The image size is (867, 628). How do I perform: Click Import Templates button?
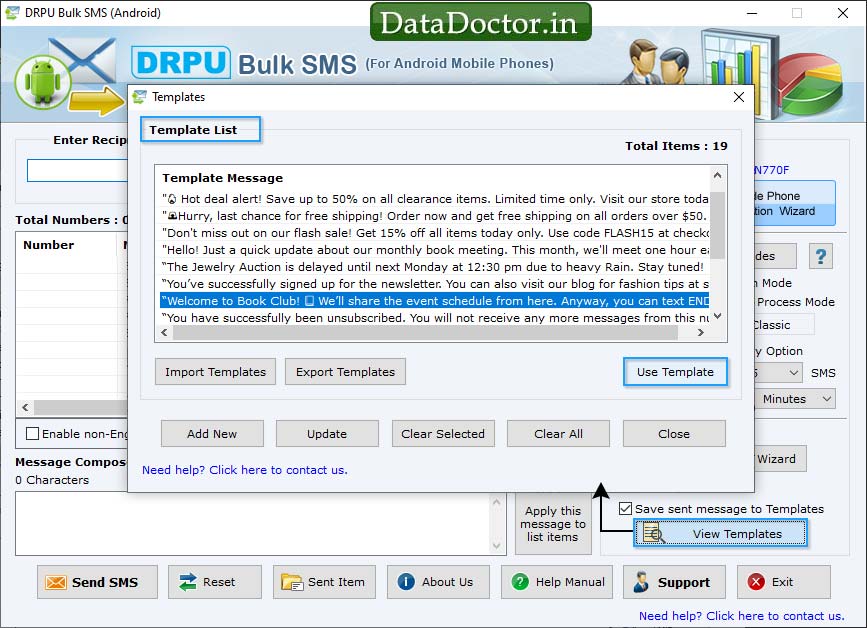click(216, 372)
